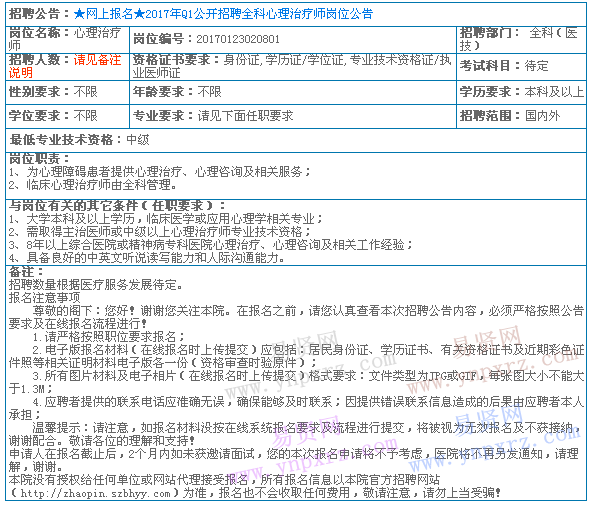Click the 招聘范围 国内外 cell

click(x=521, y=116)
